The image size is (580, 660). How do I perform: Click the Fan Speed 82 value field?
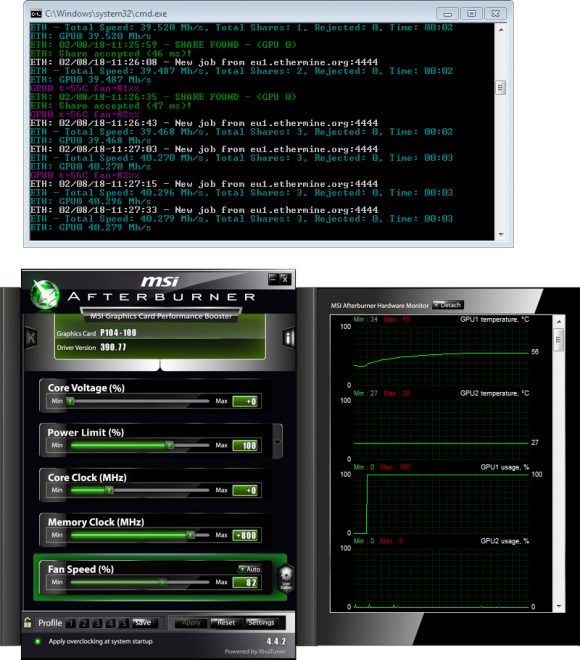point(245,583)
